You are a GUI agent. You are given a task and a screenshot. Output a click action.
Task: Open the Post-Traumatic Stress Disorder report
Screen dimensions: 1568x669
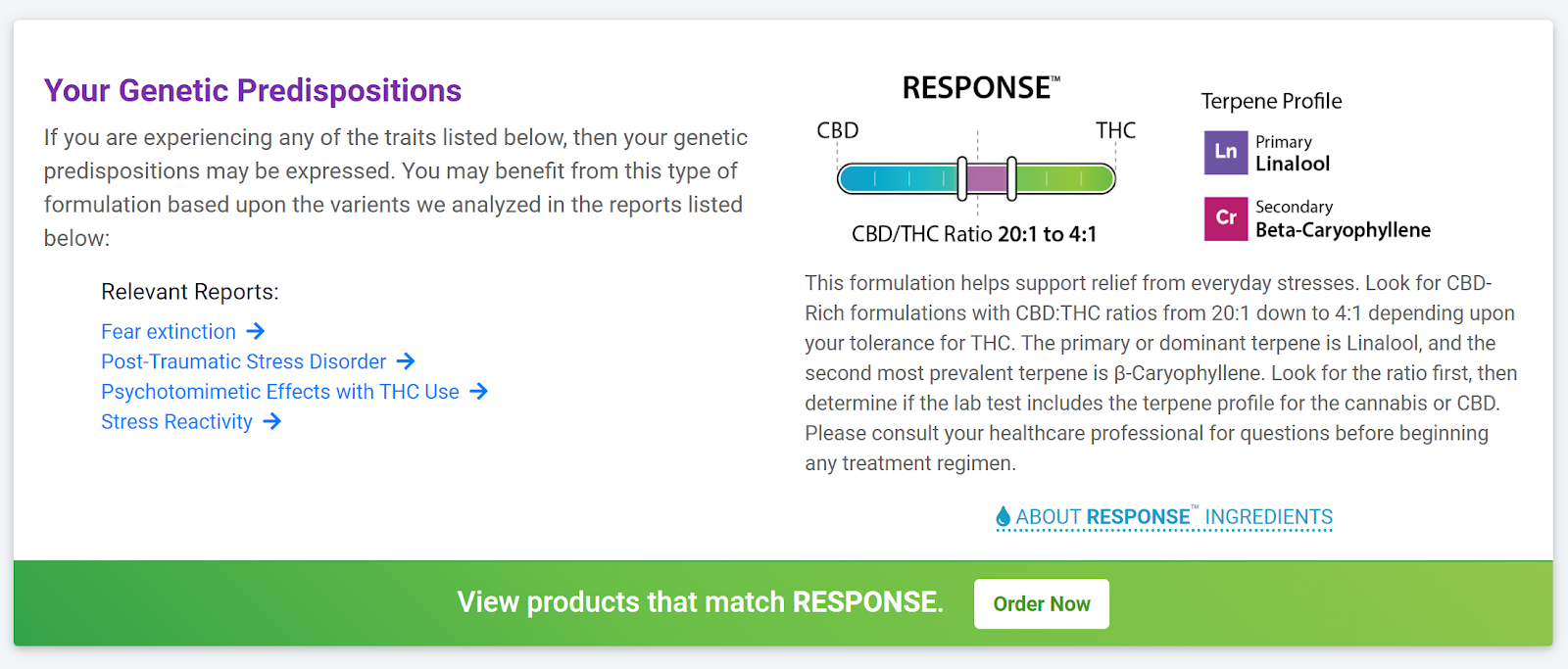click(x=244, y=361)
